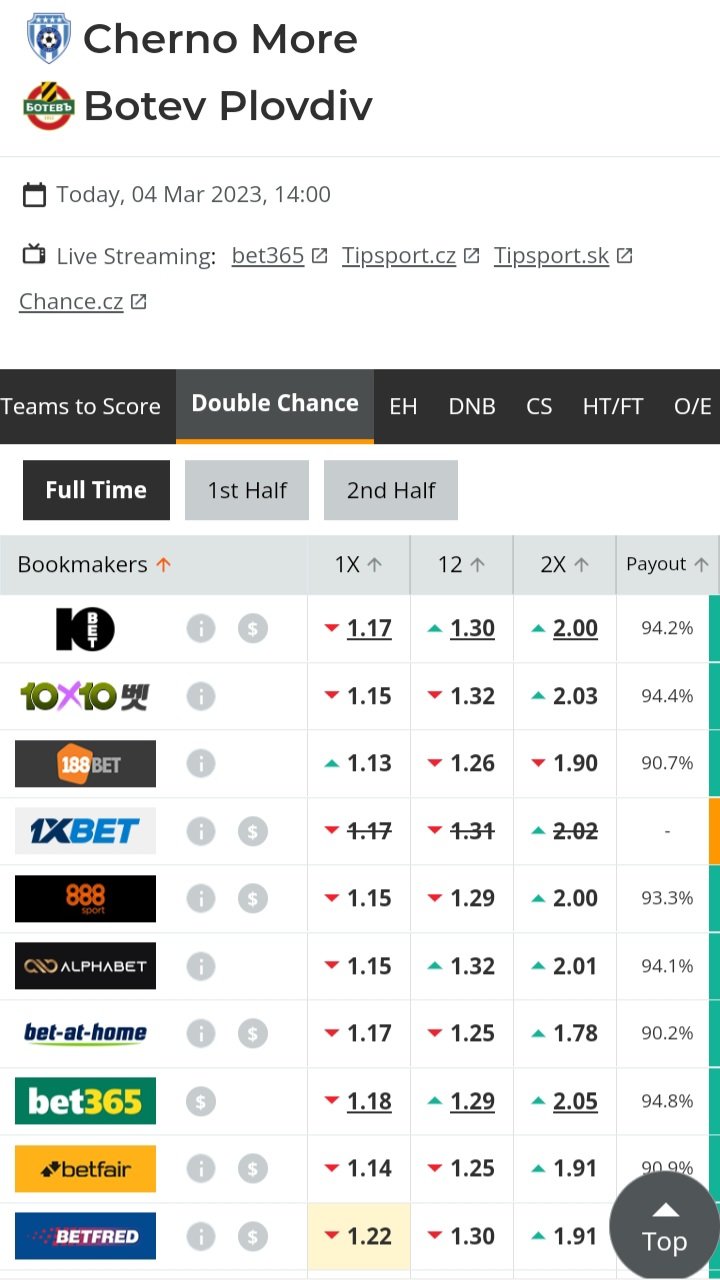
Task: Switch to 1st Half odds
Action: [x=247, y=490]
